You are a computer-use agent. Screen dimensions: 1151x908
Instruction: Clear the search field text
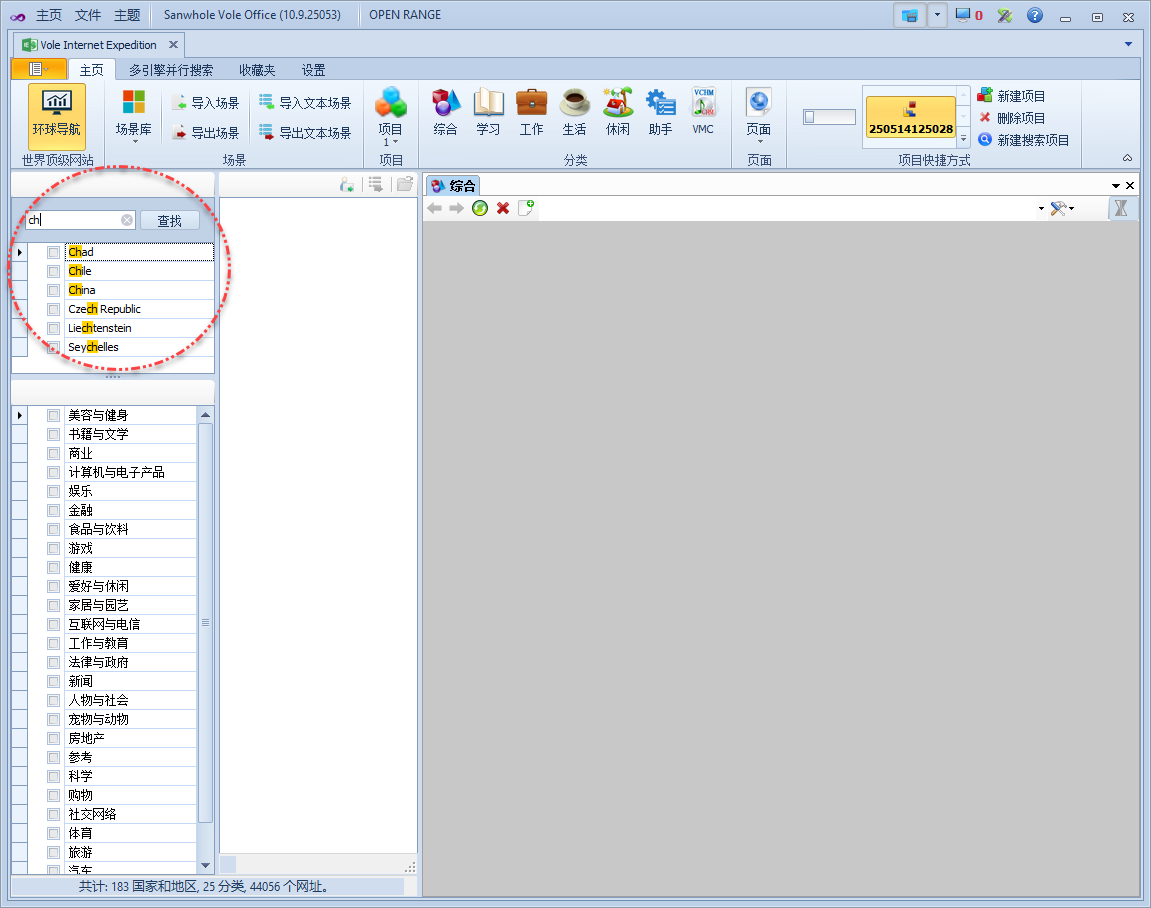(x=127, y=220)
